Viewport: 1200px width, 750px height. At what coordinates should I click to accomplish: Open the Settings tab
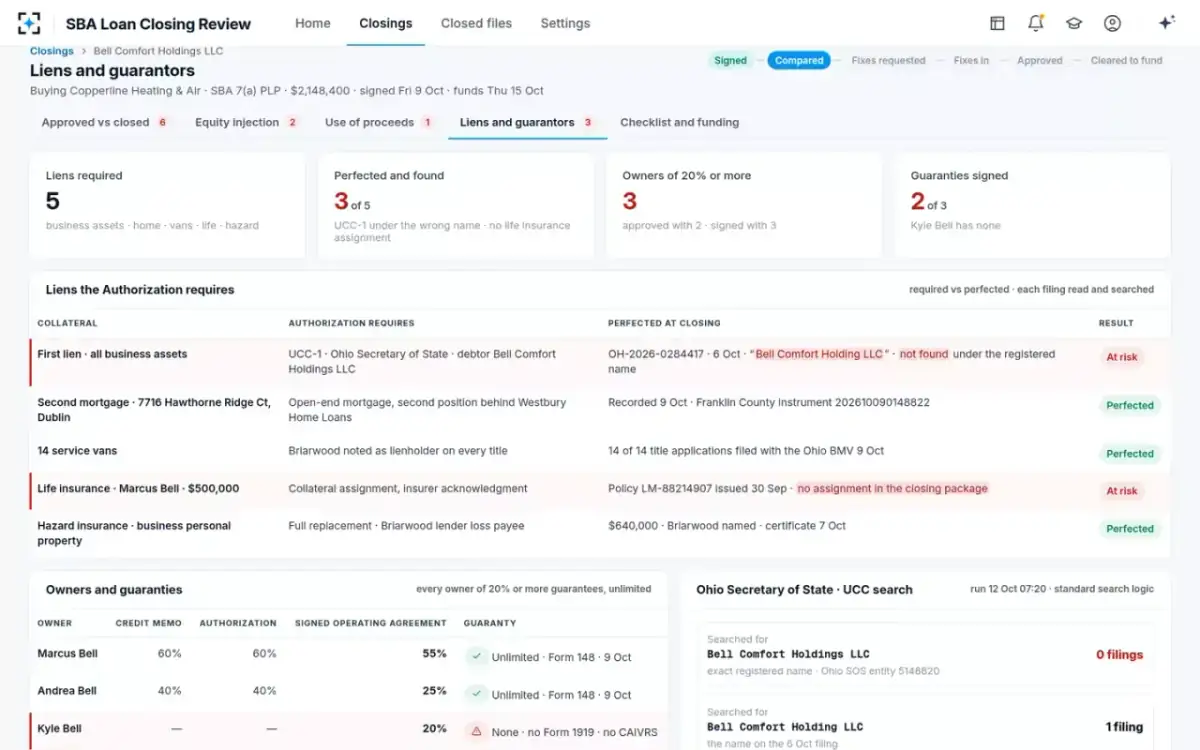tap(565, 23)
